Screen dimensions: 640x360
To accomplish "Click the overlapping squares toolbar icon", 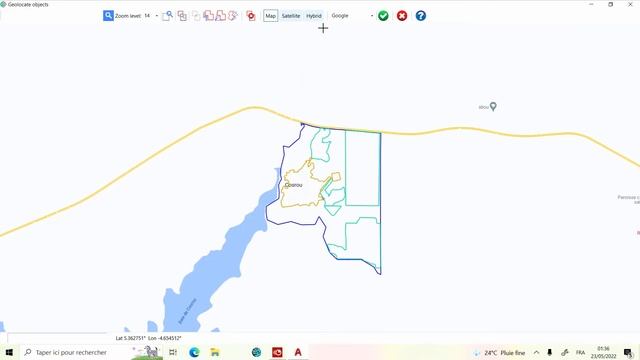I will click(x=182, y=16).
